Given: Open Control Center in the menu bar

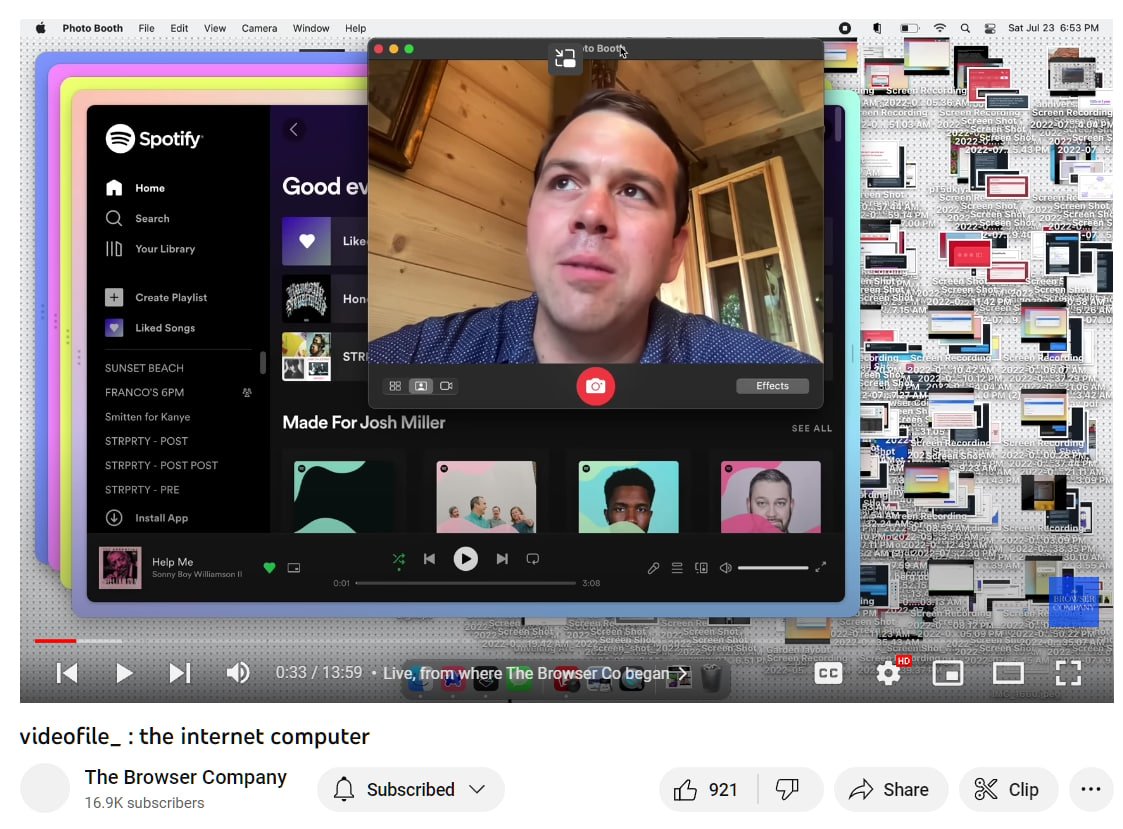Looking at the screenshot, I should click(990, 28).
